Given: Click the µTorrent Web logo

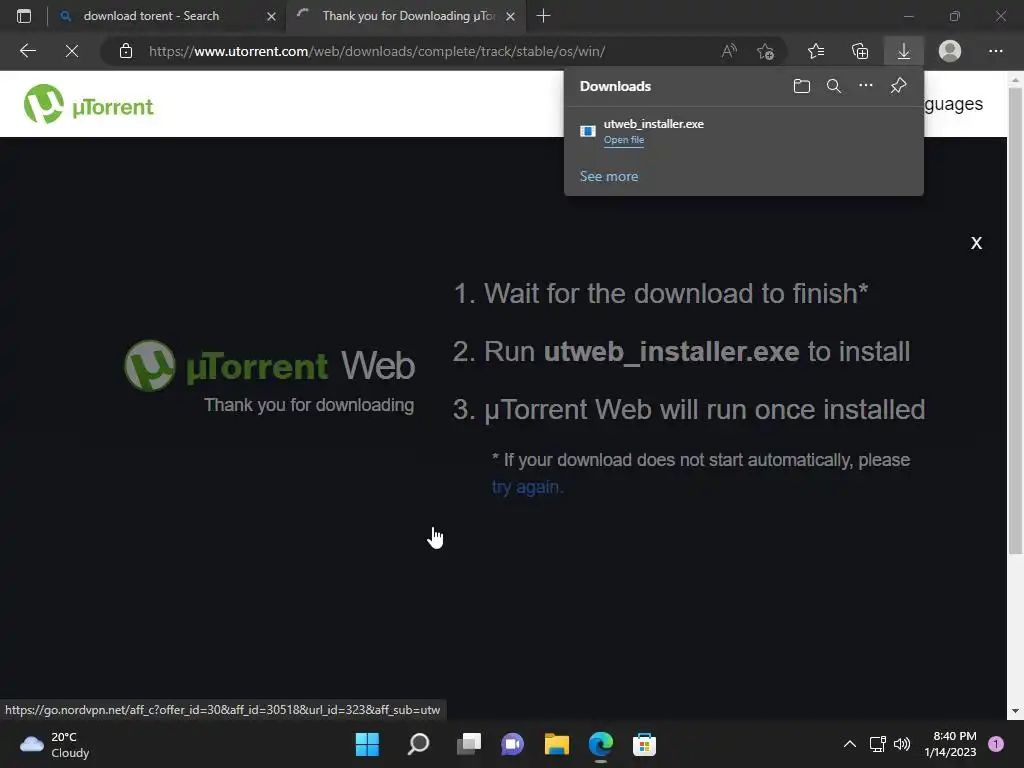Looking at the screenshot, I should [x=269, y=365].
